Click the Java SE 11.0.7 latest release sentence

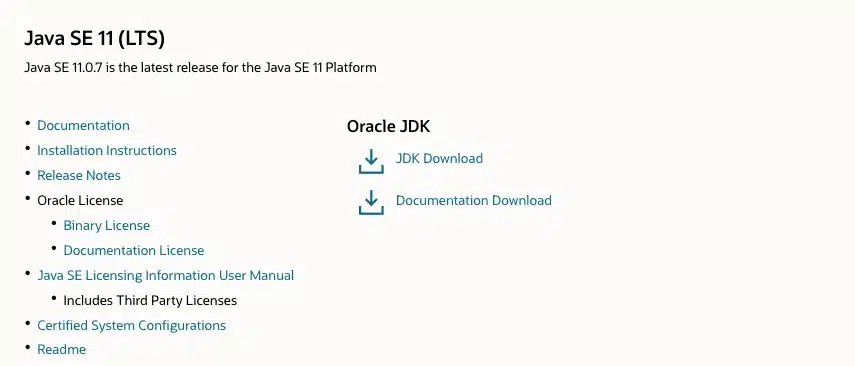(200, 68)
